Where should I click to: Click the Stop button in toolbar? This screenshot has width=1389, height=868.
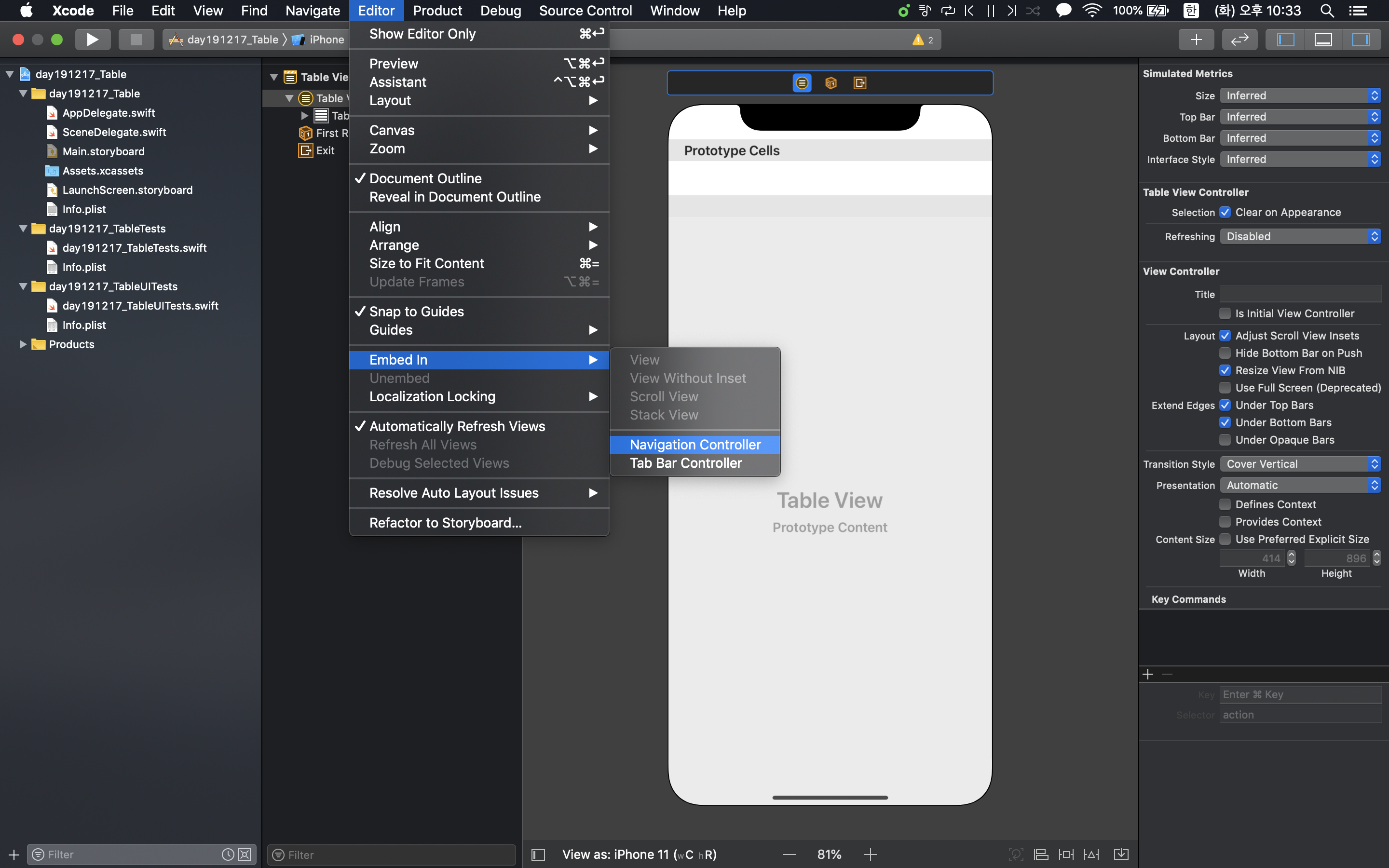click(136, 39)
